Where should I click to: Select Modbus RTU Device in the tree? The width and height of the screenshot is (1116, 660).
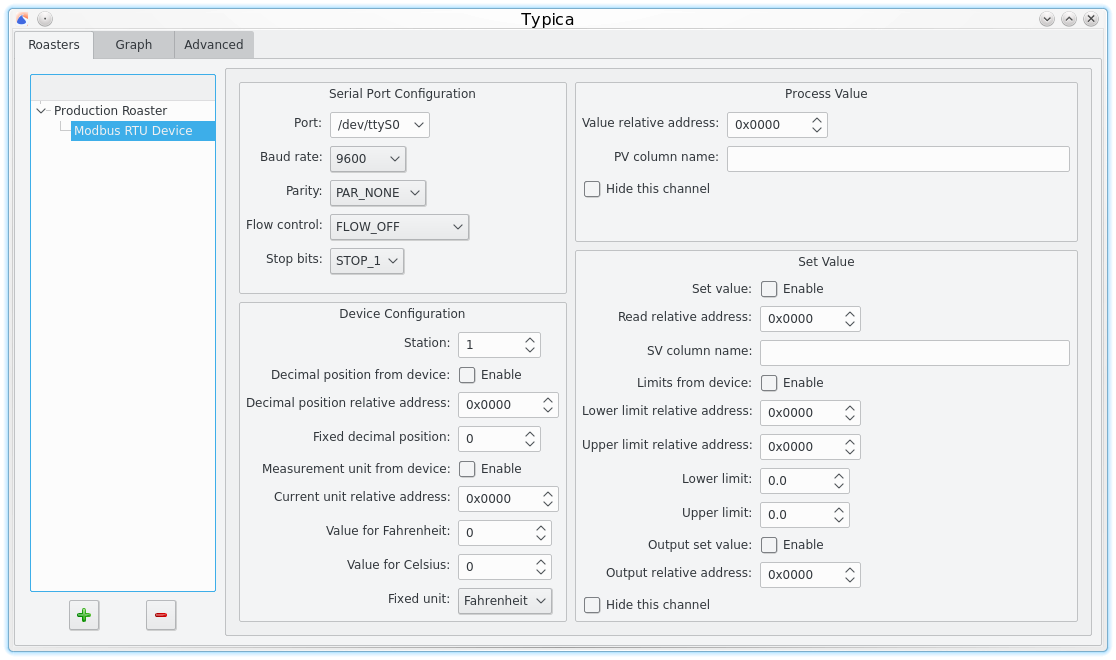click(133, 131)
